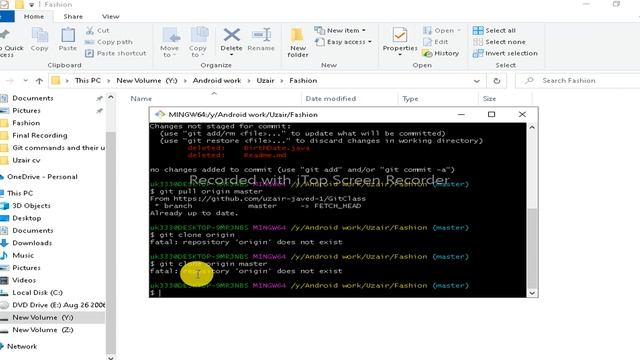Viewport: 640px width, 360px height.
Task: Click History in the Open group
Action: [441, 53]
